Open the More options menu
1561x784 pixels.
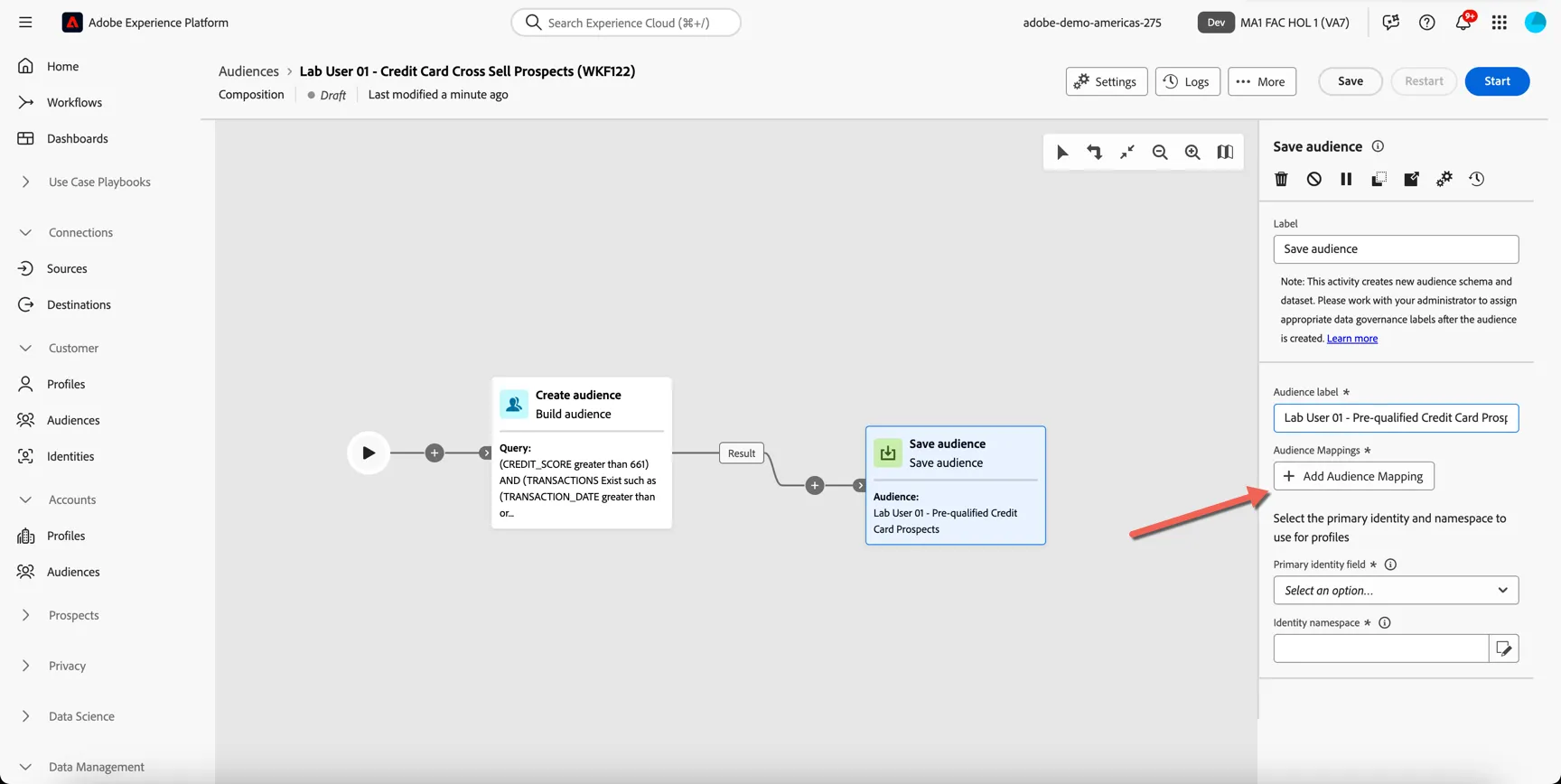tap(1262, 81)
